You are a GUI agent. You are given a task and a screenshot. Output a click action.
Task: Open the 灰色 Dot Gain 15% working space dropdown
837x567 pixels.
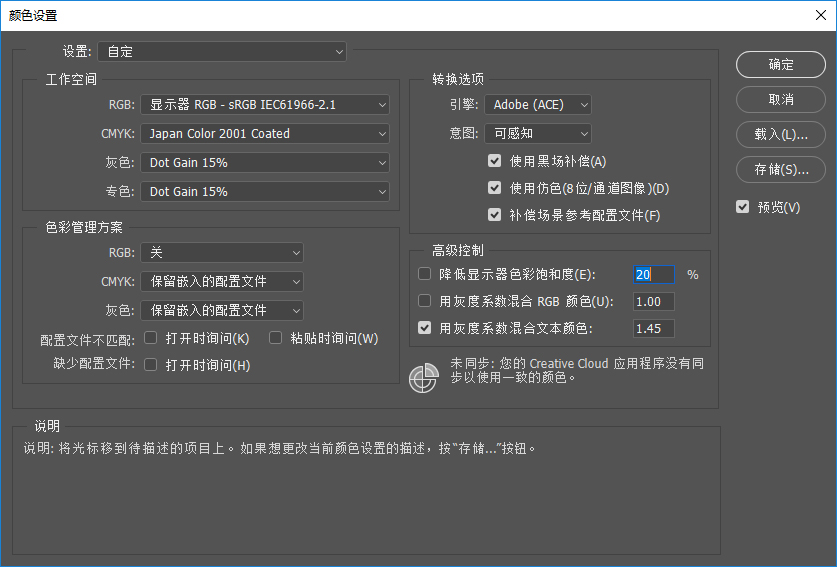pyautogui.click(x=265, y=162)
